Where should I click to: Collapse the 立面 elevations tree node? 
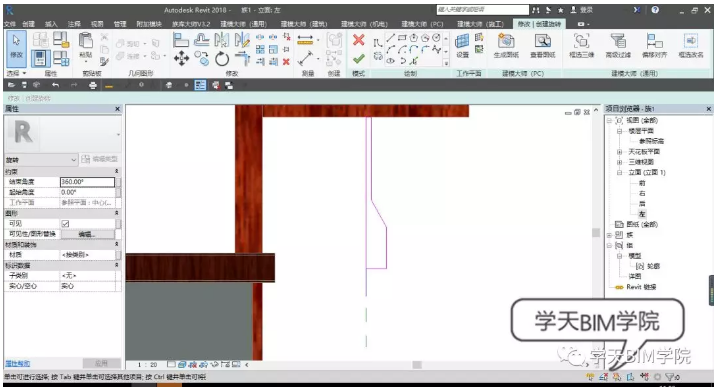[619, 173]
